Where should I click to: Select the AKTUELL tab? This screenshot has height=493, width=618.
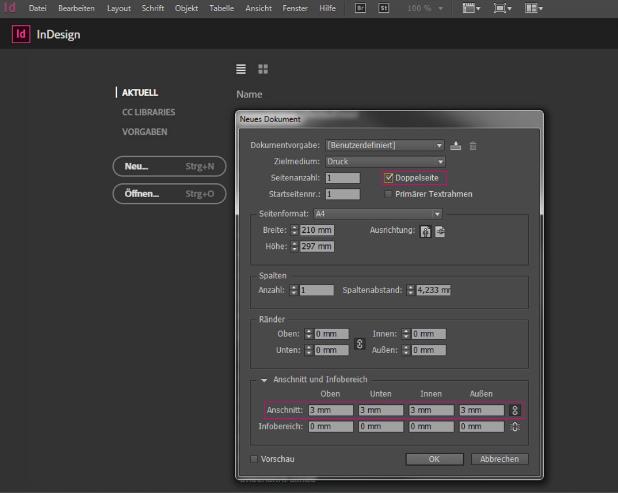pyautogui.click(x=140, y=93)
